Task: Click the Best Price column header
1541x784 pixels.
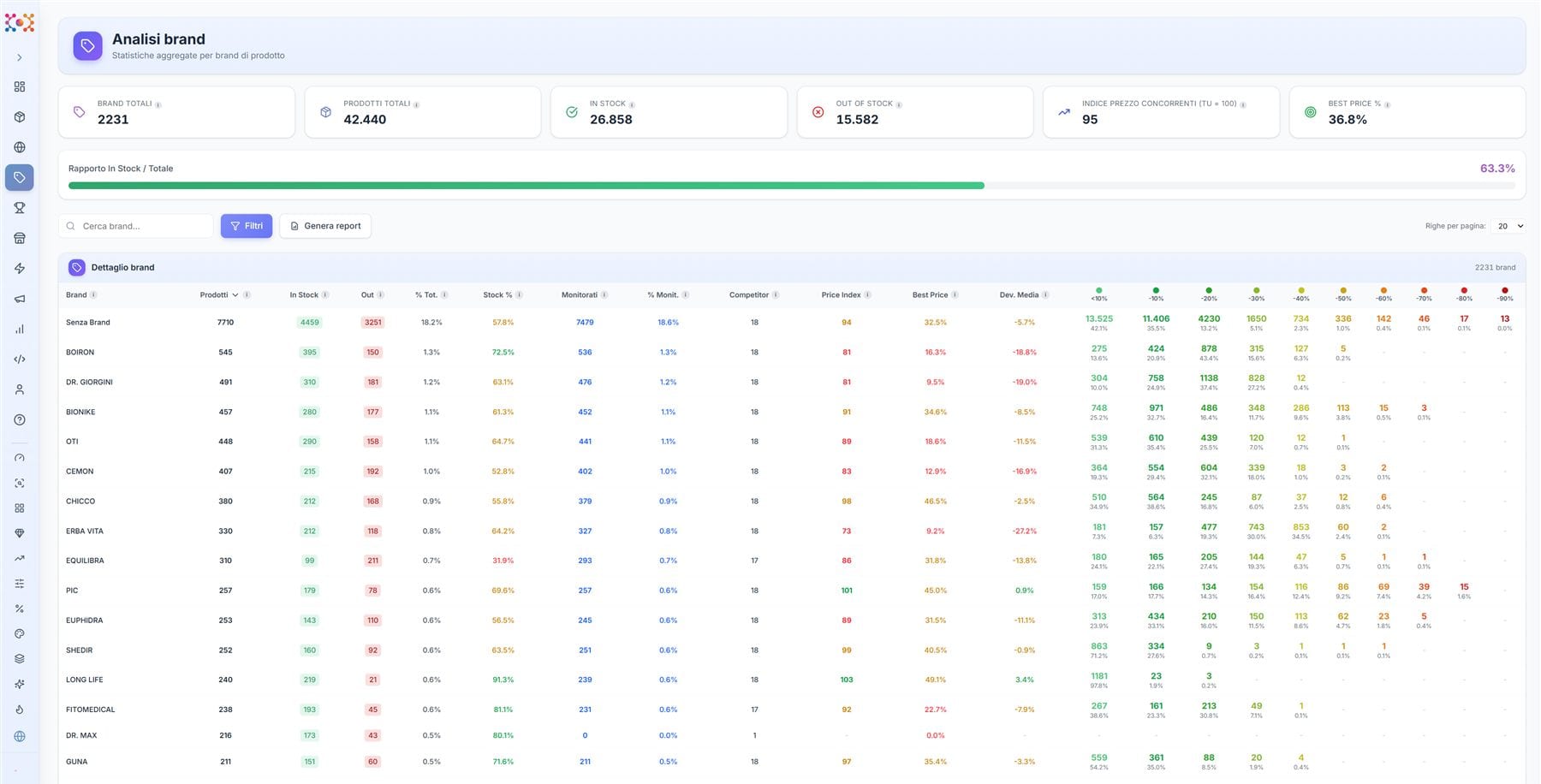Action: click(x=930, y=295)
